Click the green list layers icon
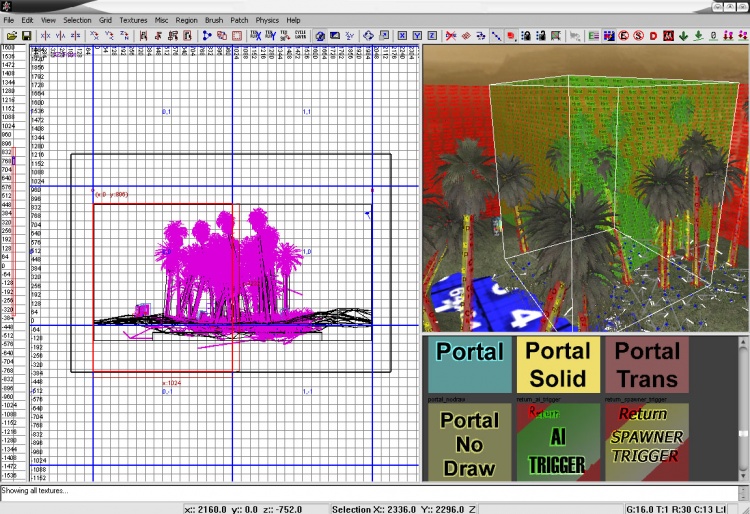 point(594,36)
